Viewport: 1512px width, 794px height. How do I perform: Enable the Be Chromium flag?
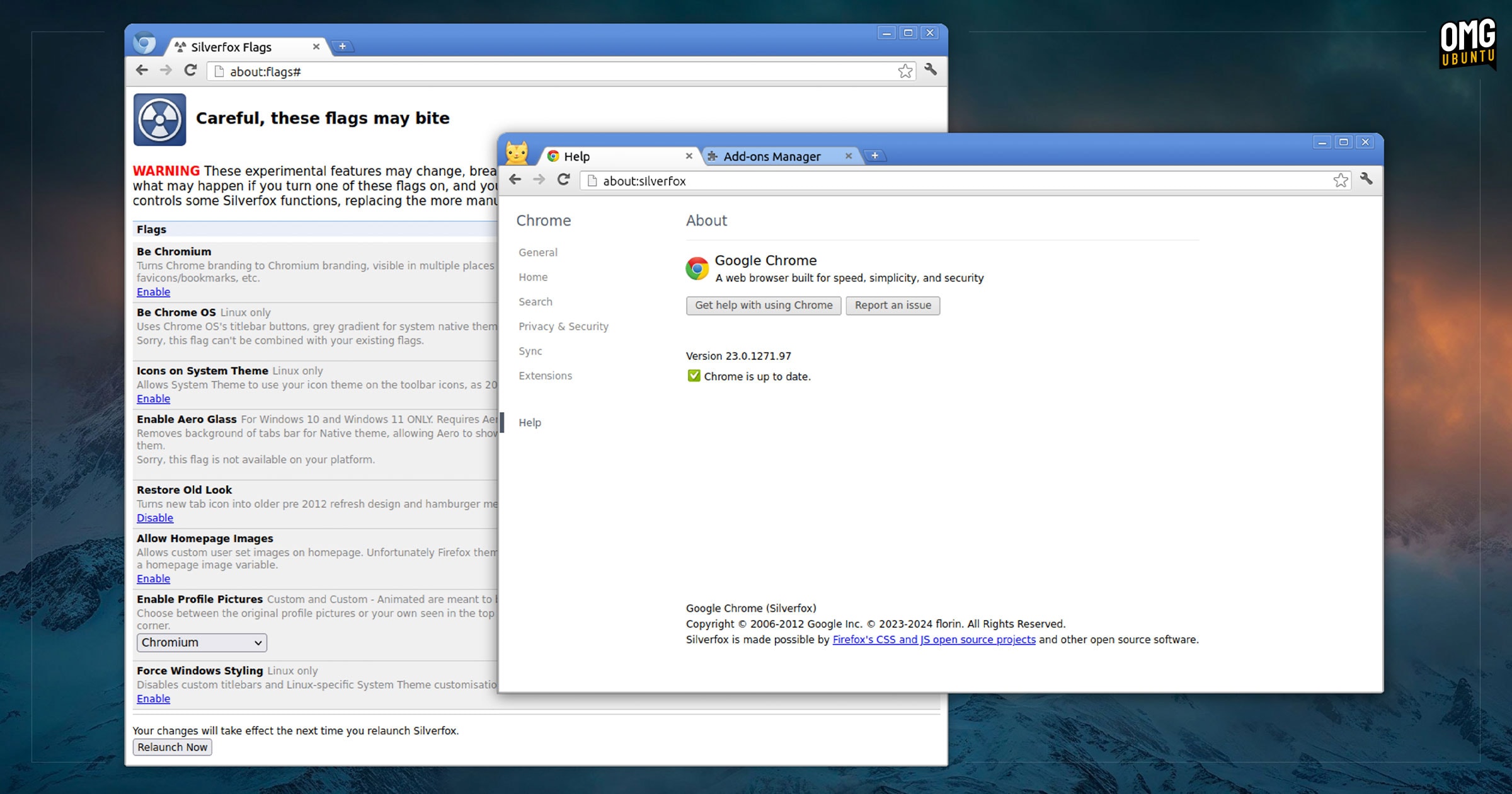pyautogui.click(x=153, y=292)
